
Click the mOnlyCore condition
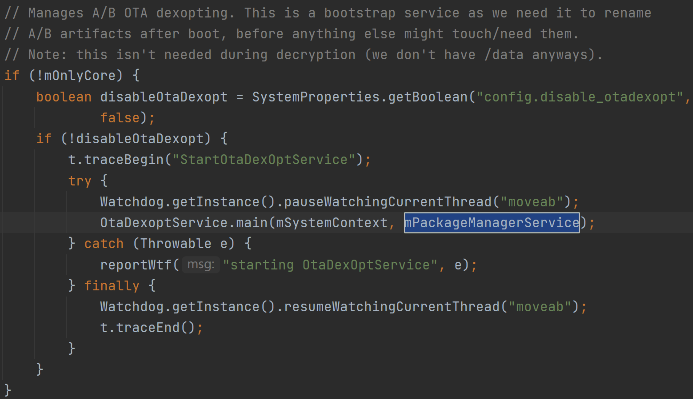pyautogui.click(x=80, y=76)
